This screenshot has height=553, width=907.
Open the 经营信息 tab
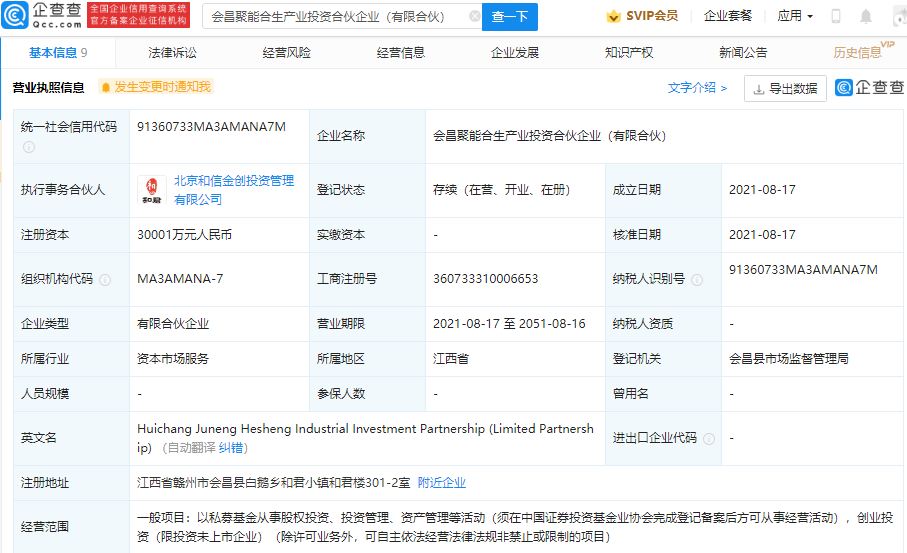click(401, 53)
